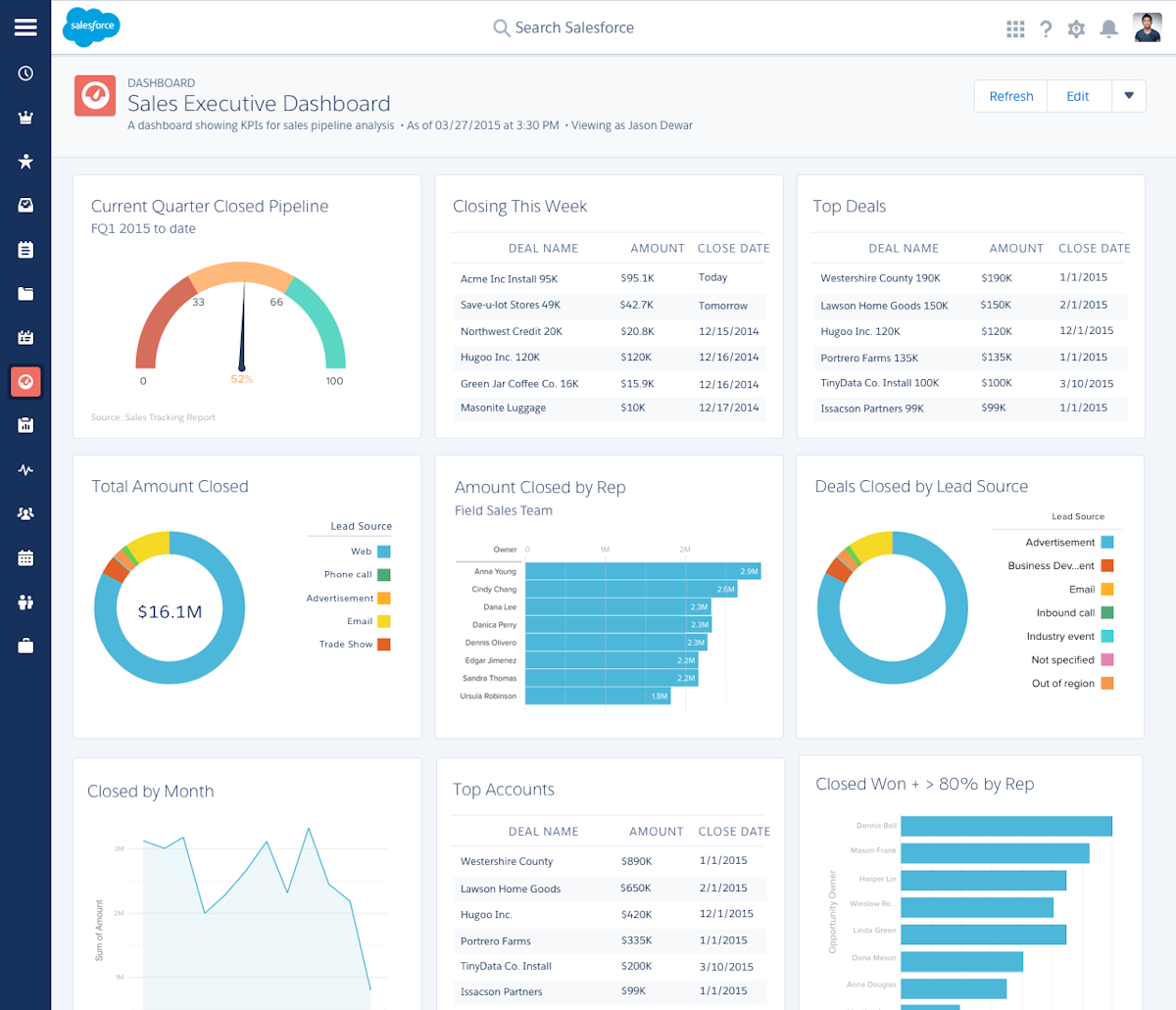Click the Search Salesforce field
This screenshot has height=1010, width=1176.
pos(574,27)
